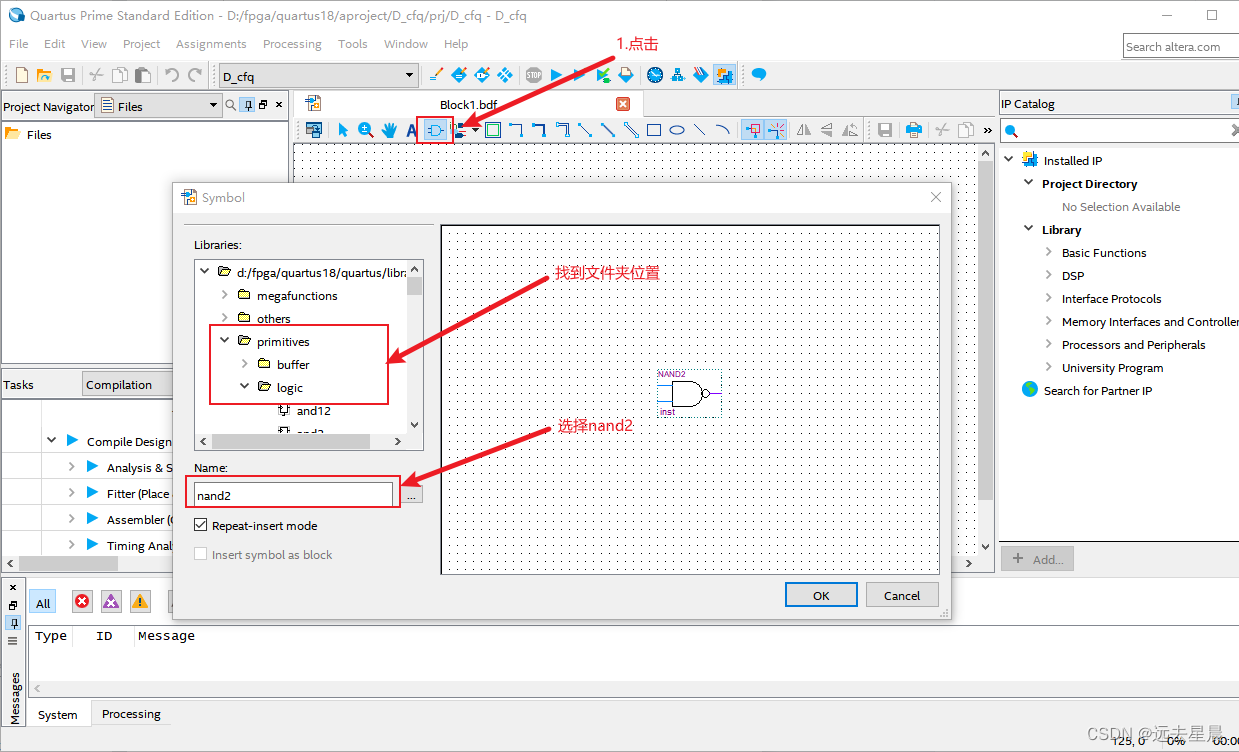Screen dimensions: 1239x752
Task: Stop processing with the STOP icon
Action: [x=534, y=75]
